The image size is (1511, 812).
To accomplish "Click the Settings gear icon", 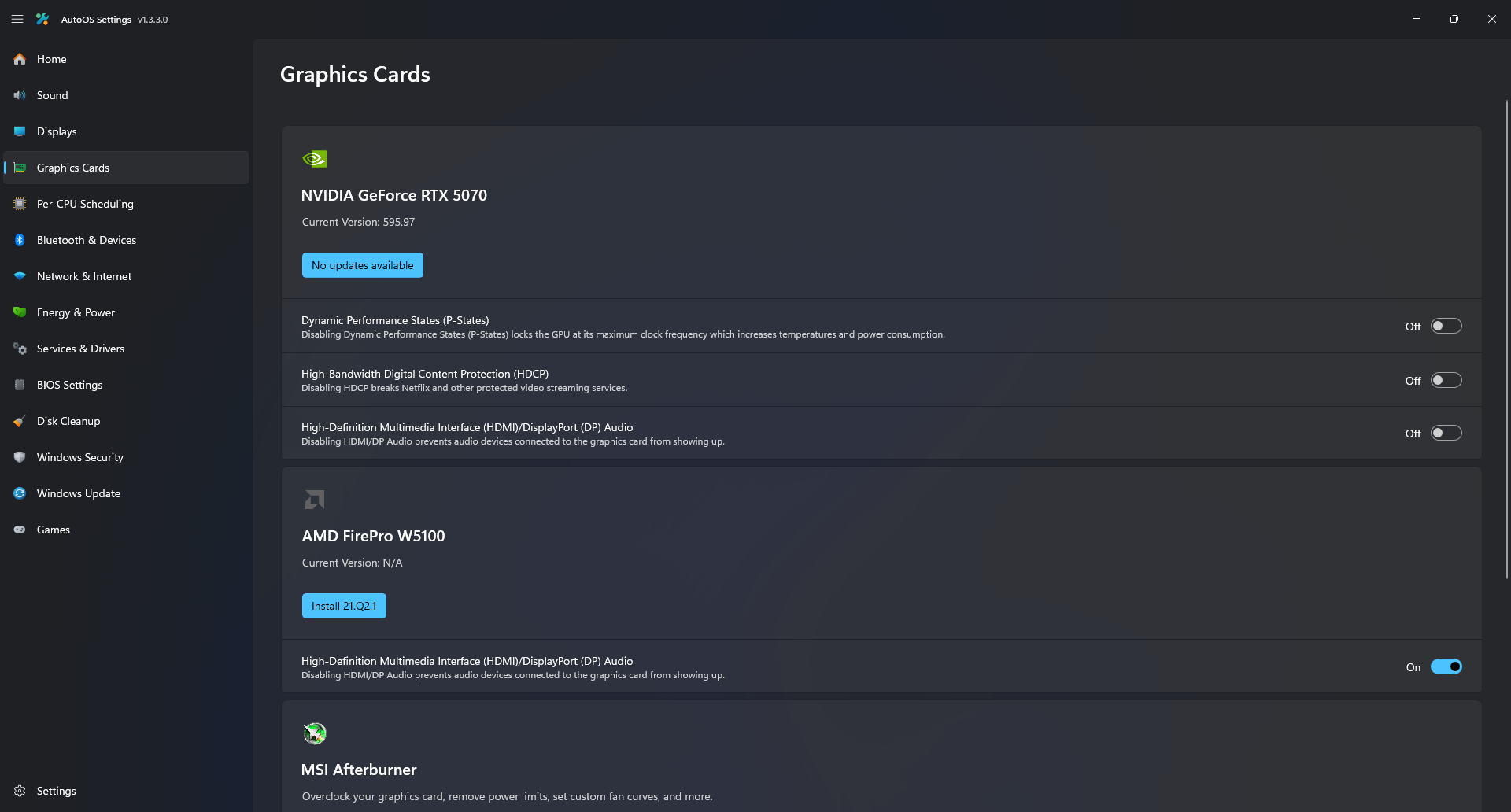I will pyautogui.click(x=20, y=791).
